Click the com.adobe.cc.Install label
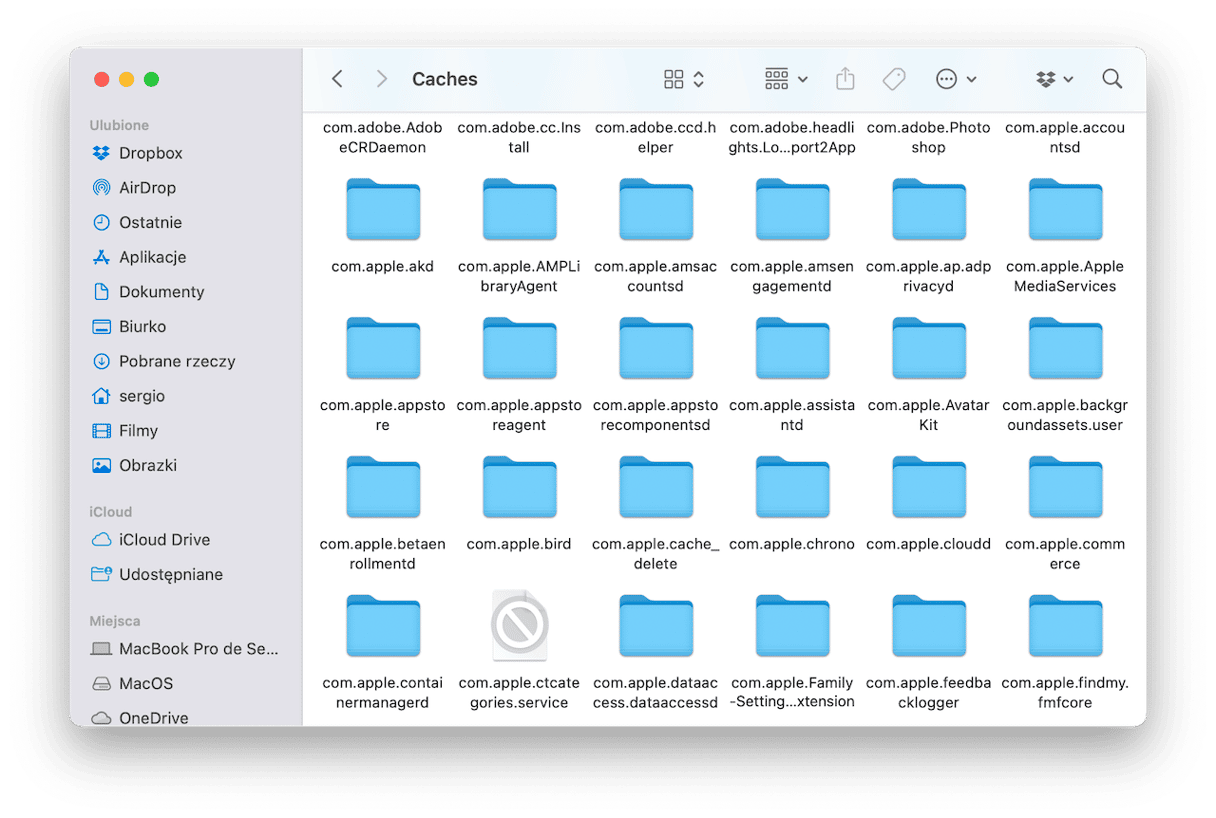Screen dimensions: 1216x818 [520, 138]
